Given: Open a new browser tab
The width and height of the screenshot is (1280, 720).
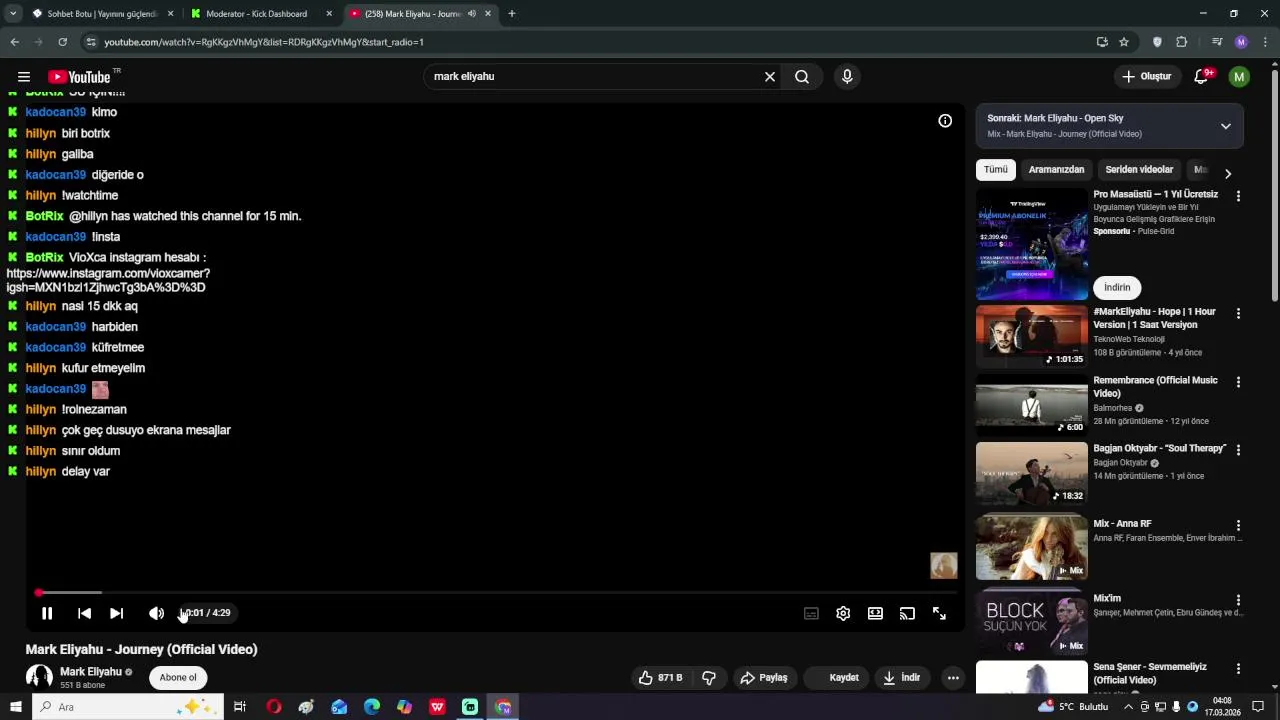Looking at the screenshot, I should [512, 14].
